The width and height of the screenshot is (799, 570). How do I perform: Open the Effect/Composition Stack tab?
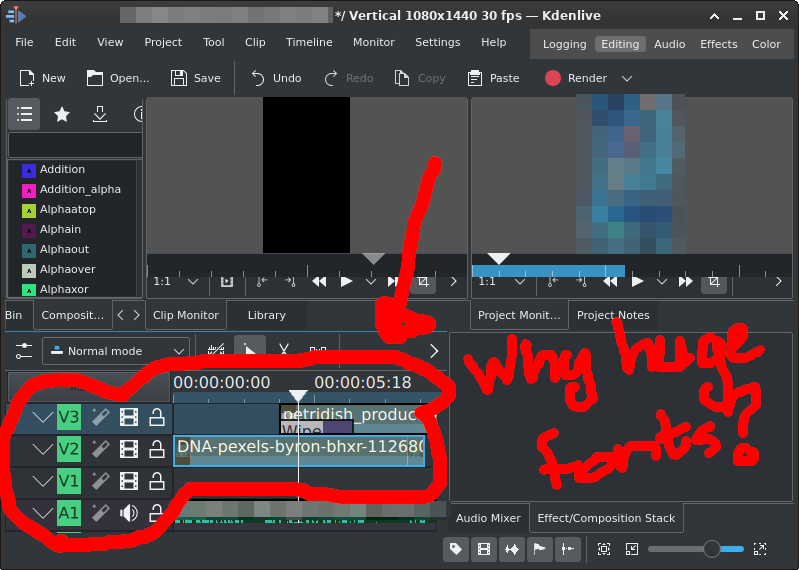pos(606,518)
